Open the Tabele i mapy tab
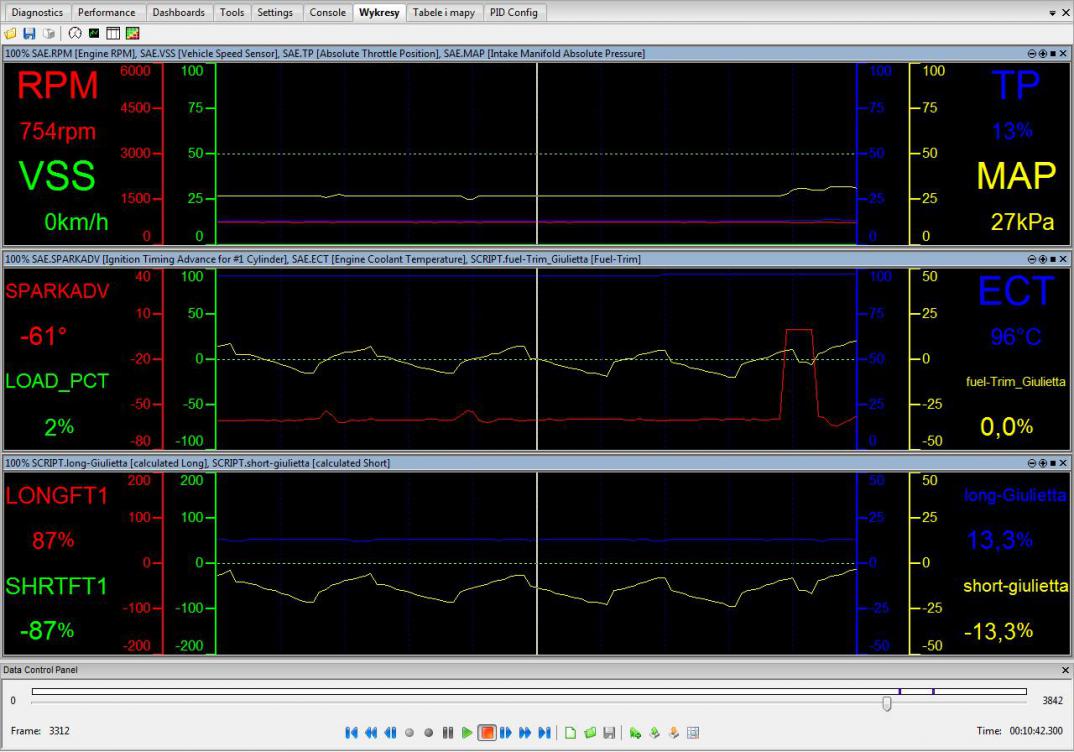1074x752 pixels. [443, 13]
